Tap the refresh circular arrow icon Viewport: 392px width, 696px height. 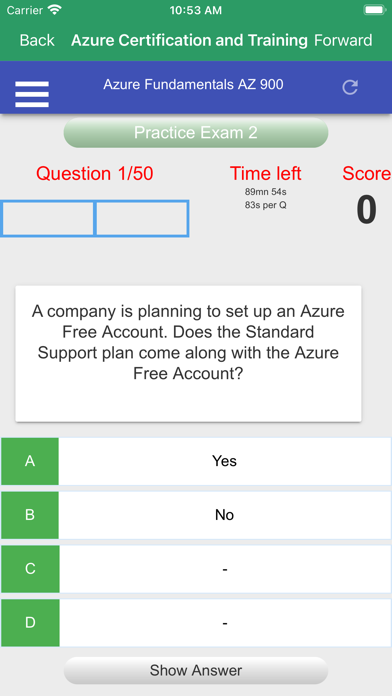pyautogui.click(x=350, y=87)
